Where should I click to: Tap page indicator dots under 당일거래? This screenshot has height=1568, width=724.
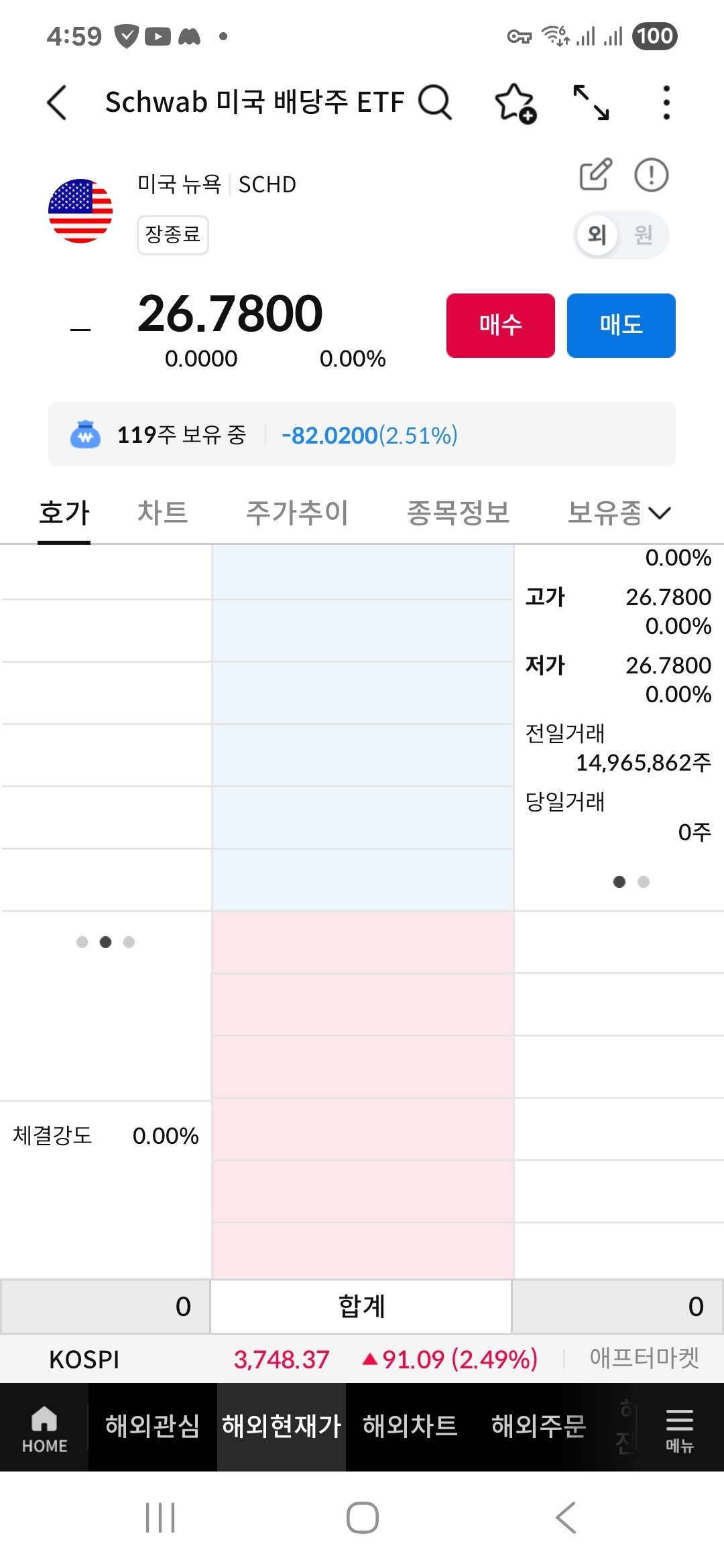click(x=631, y=882)
